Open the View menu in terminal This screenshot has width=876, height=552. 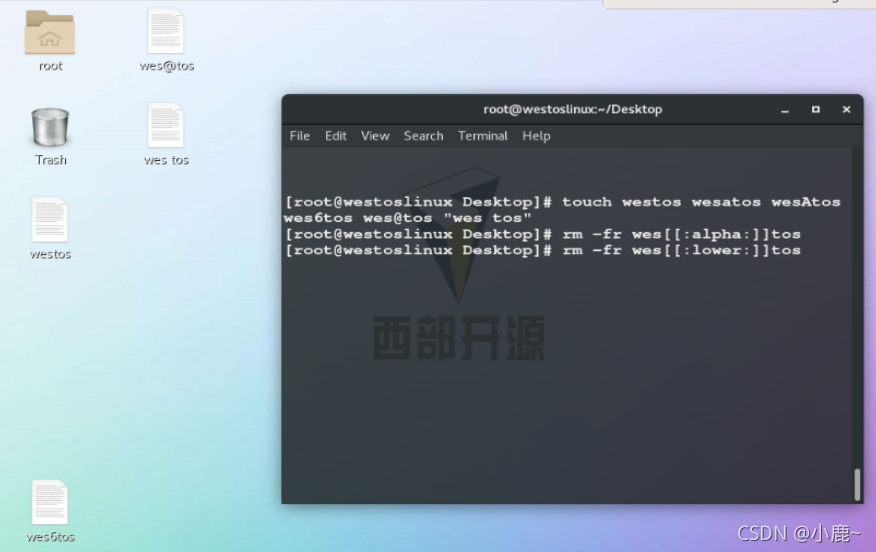tap(375, 136)
